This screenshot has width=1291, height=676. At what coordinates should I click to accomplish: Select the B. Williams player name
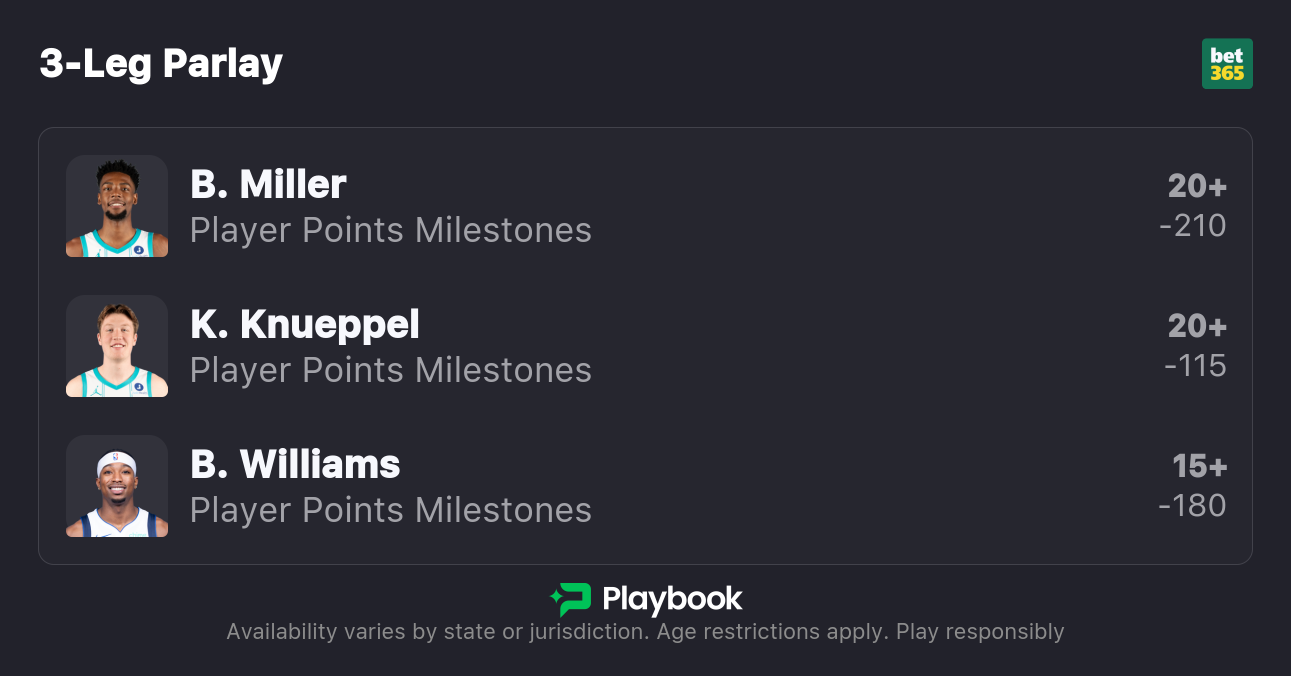pos(295,465)
